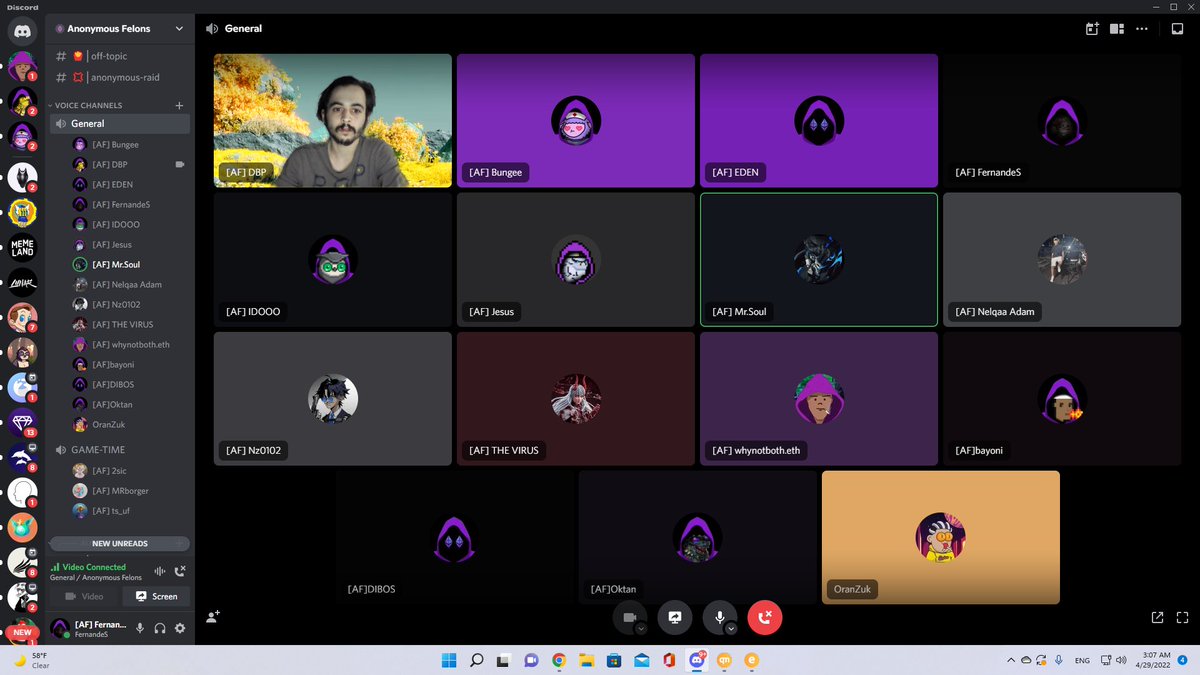Open Discord home direct messages icon

pos(22,32)
